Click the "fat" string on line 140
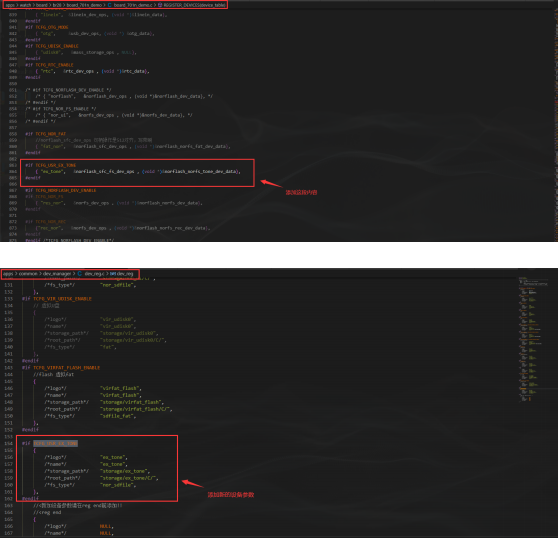Screen dimensions: 558x538 (x=107, y=347)
